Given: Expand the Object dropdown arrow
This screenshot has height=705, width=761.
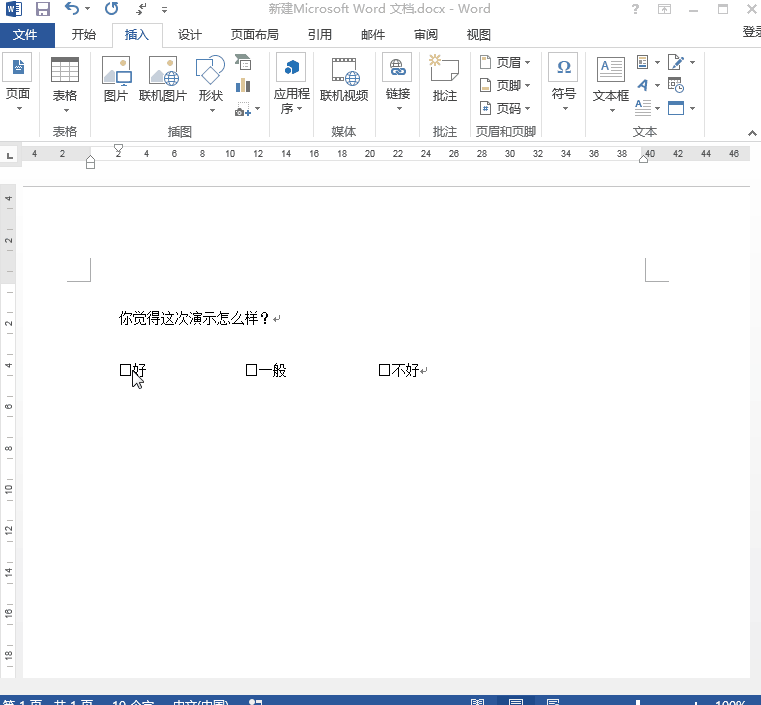Looking at the screenshot, I should click(693, 108).
